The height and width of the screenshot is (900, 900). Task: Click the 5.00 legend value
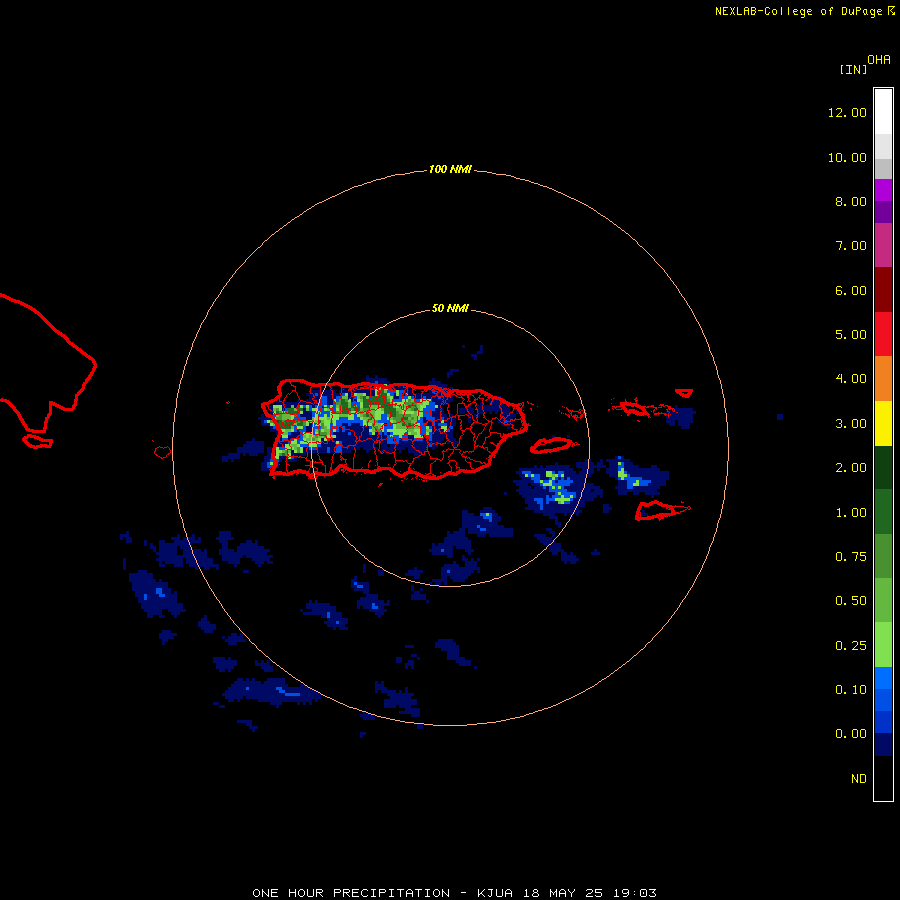(851, 335)
